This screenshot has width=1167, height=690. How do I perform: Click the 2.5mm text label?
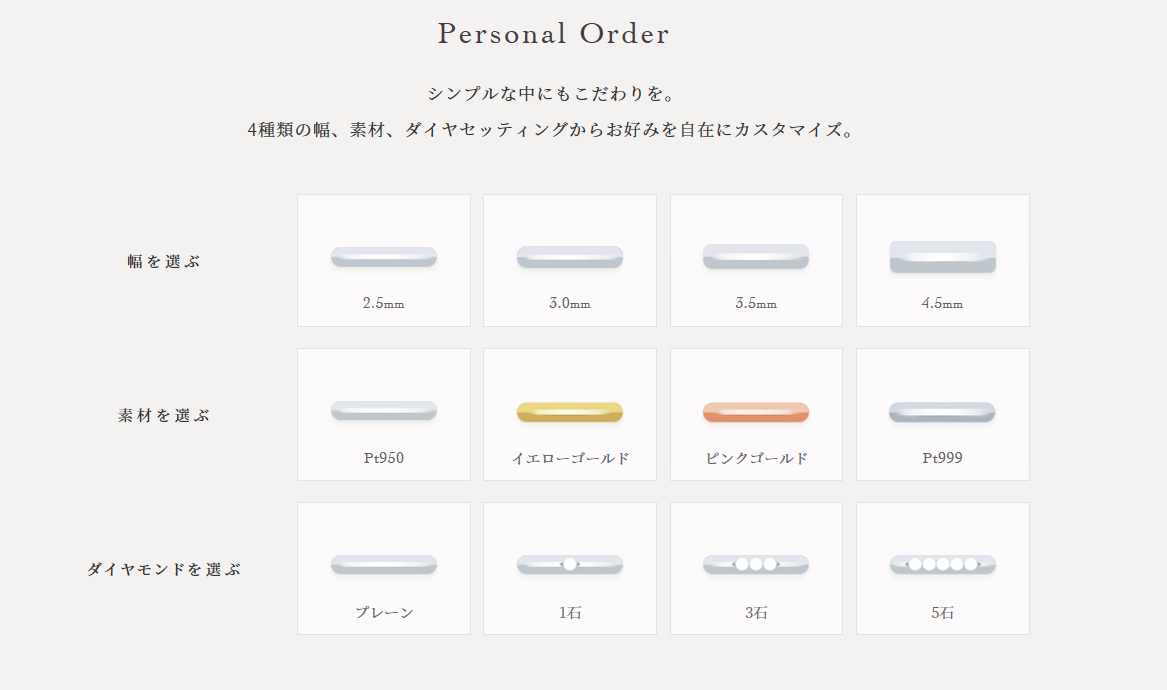(x=383, y=303)
